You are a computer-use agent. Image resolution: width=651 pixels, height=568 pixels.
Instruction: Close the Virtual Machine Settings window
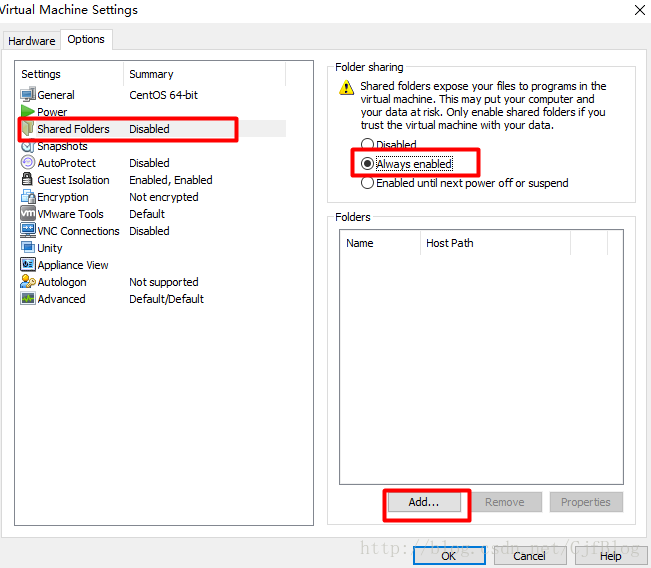click(640, 10)
